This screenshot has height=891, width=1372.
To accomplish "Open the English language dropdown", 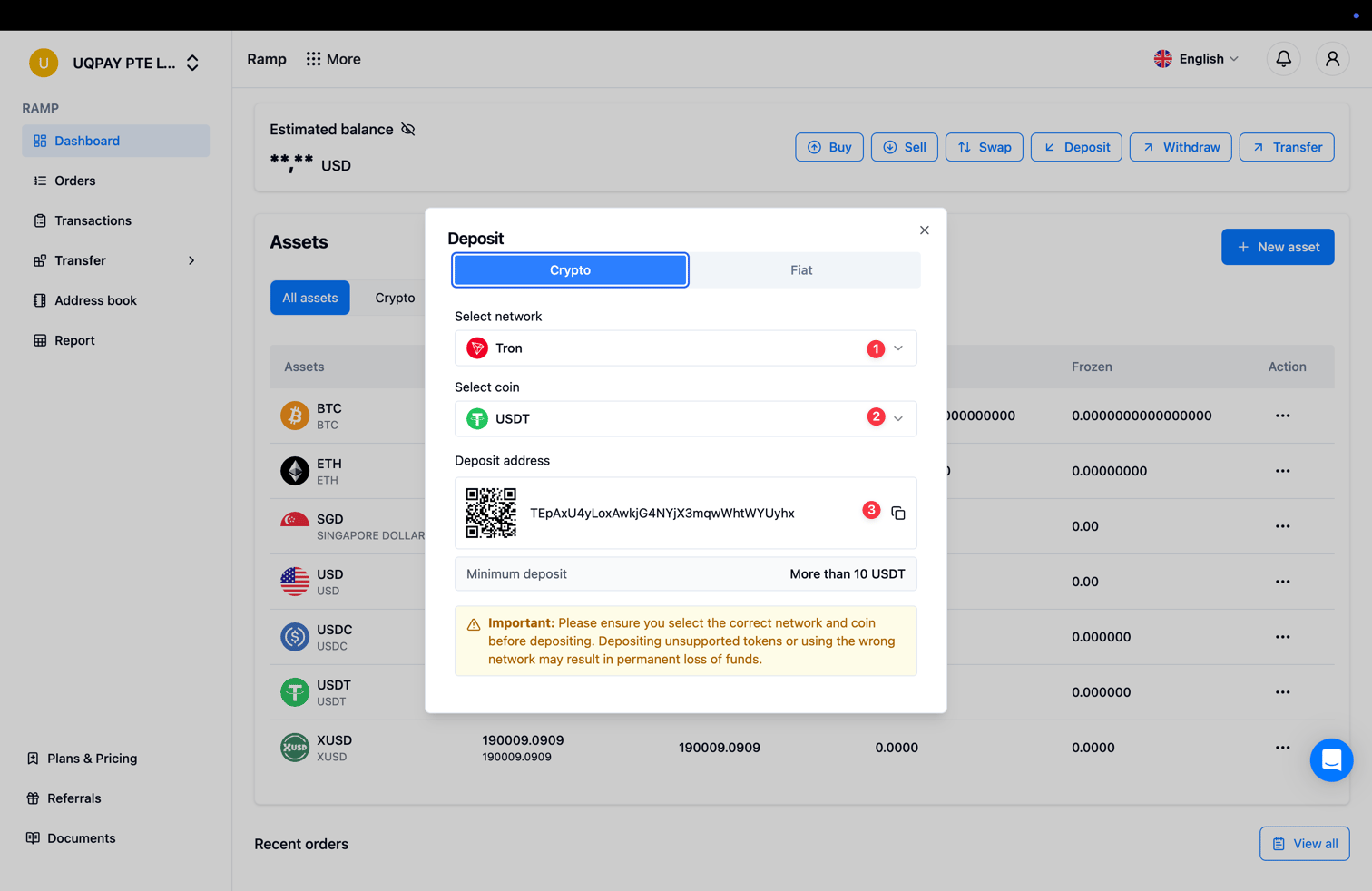I will (x=1196, y=59).
